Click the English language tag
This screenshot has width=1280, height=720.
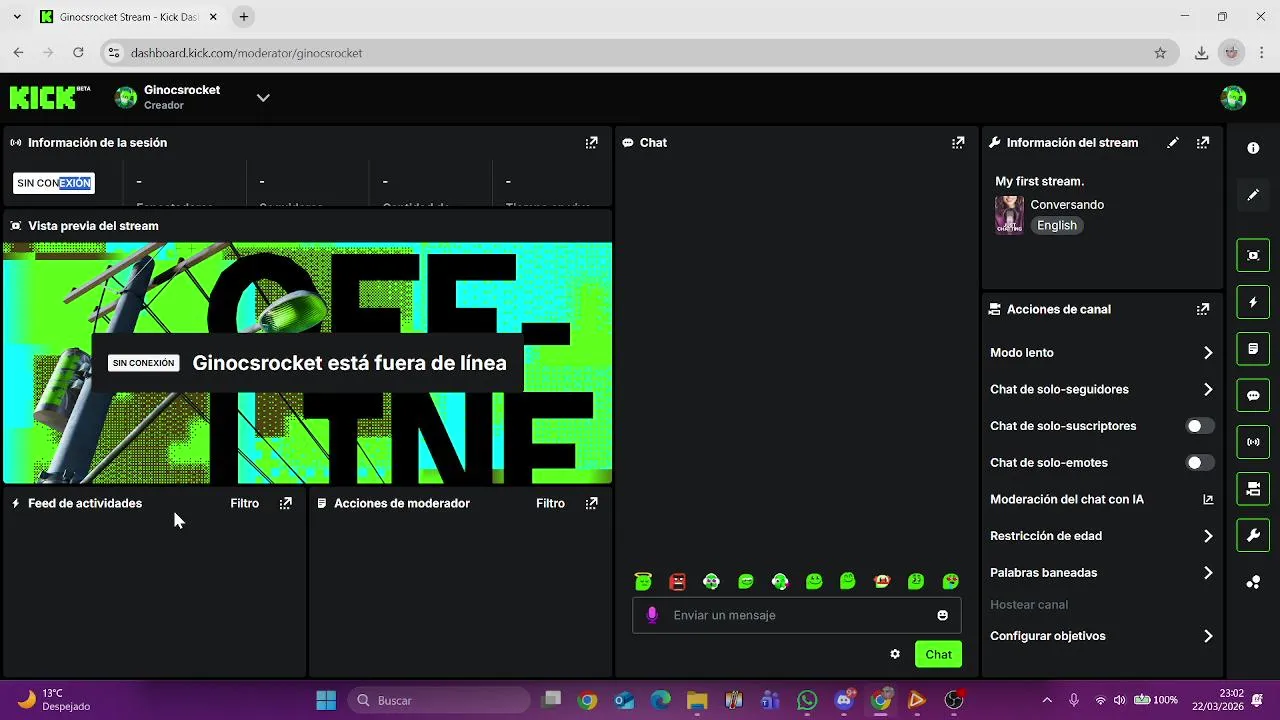click(1057, 226)
